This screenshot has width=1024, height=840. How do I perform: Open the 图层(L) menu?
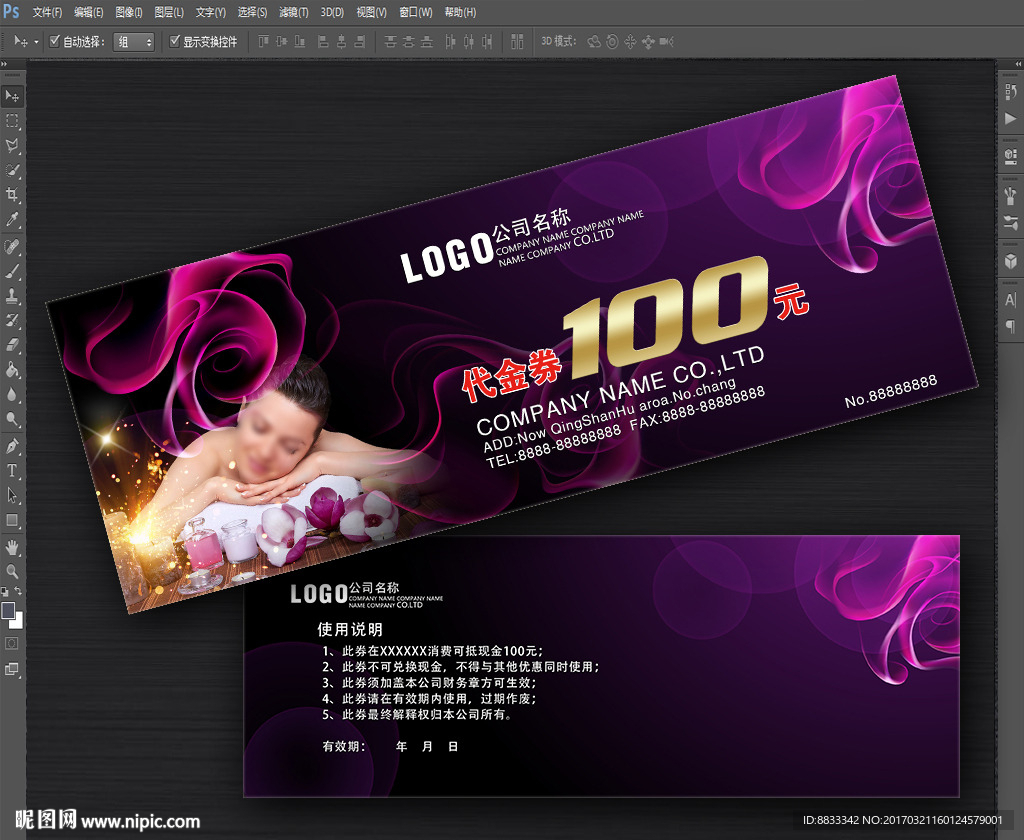pyautogui.click(x=169, y=12)
